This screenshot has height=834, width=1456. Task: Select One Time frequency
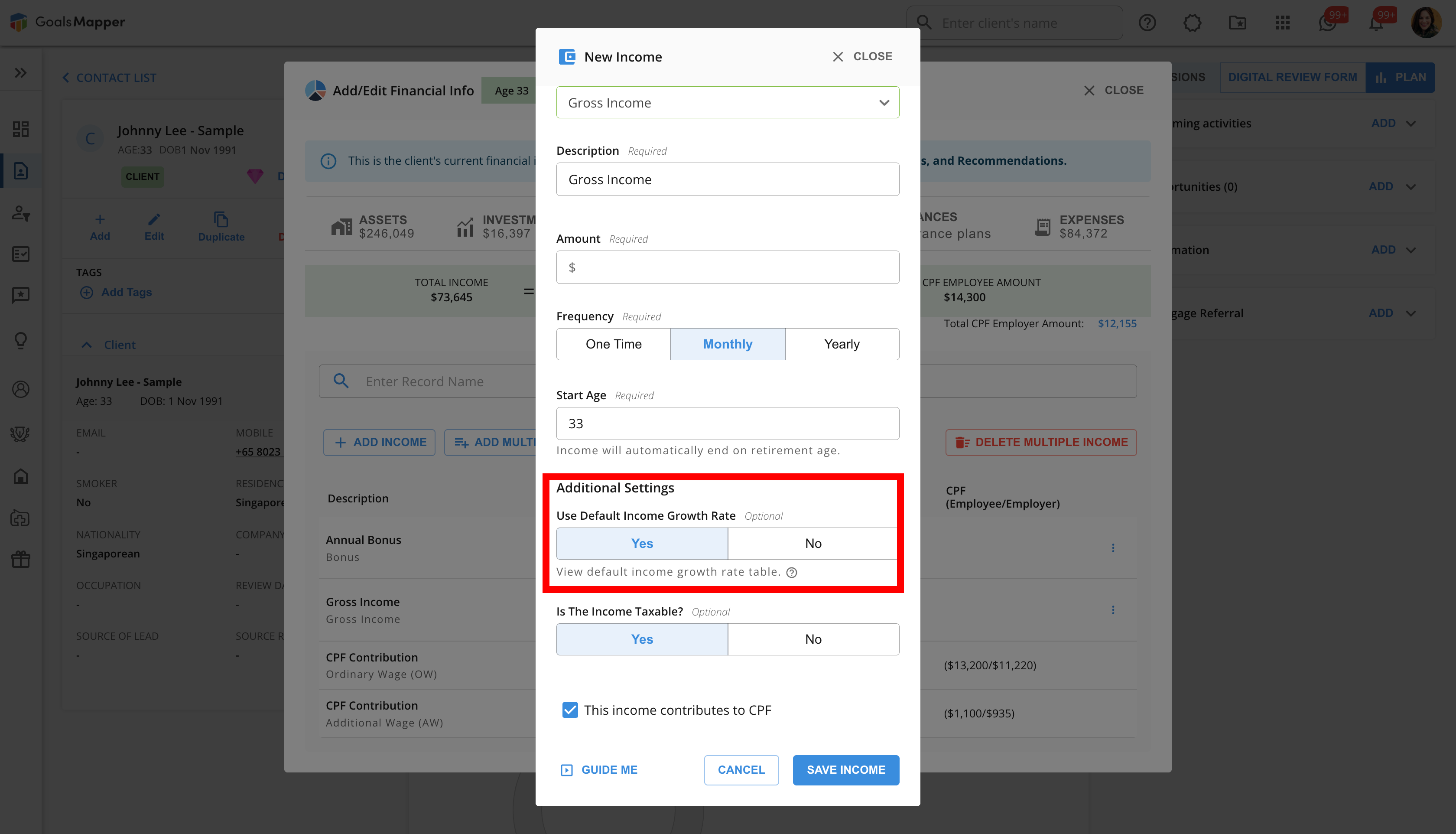613,344
